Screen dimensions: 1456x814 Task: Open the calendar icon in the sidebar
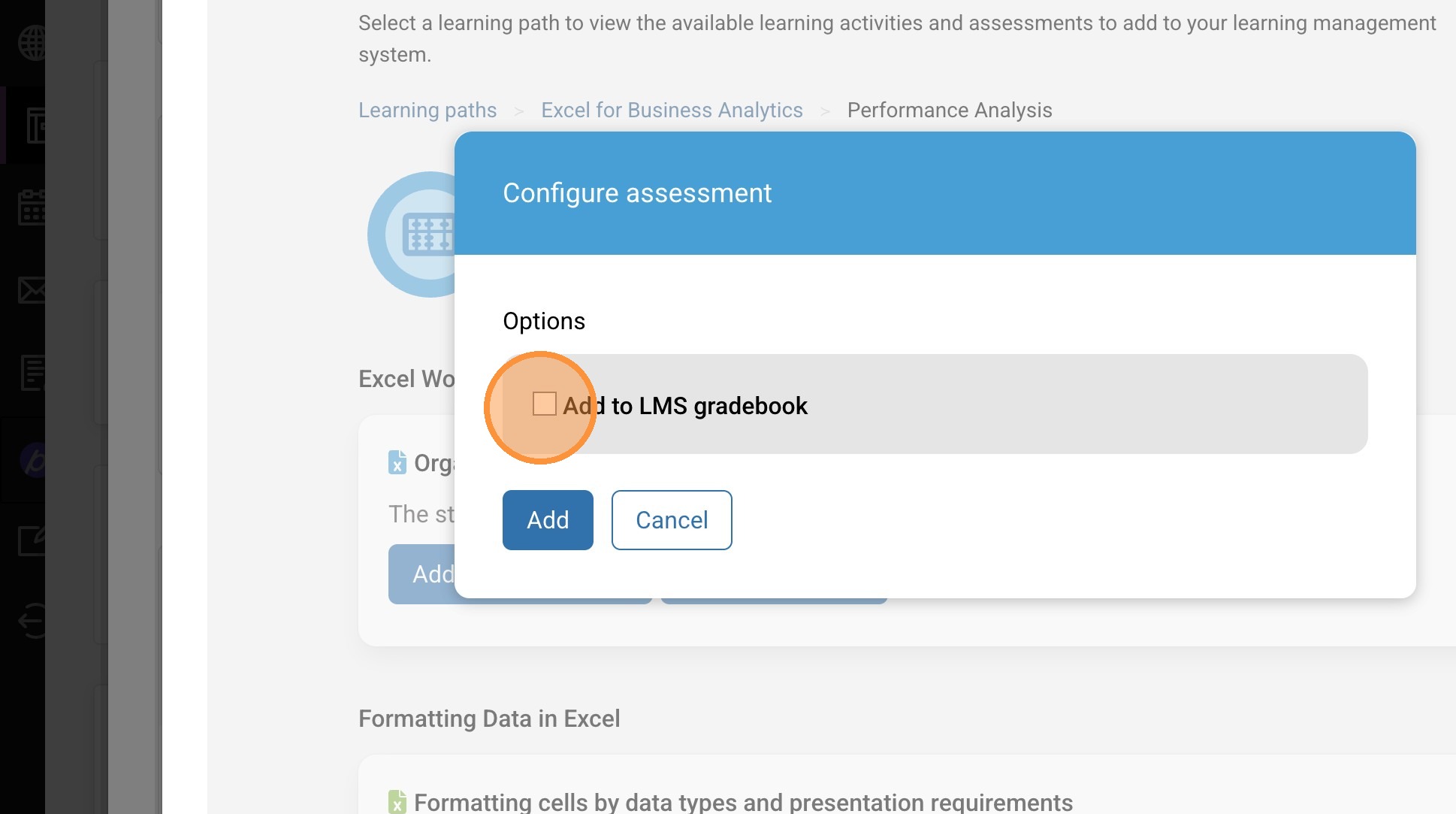32,207
